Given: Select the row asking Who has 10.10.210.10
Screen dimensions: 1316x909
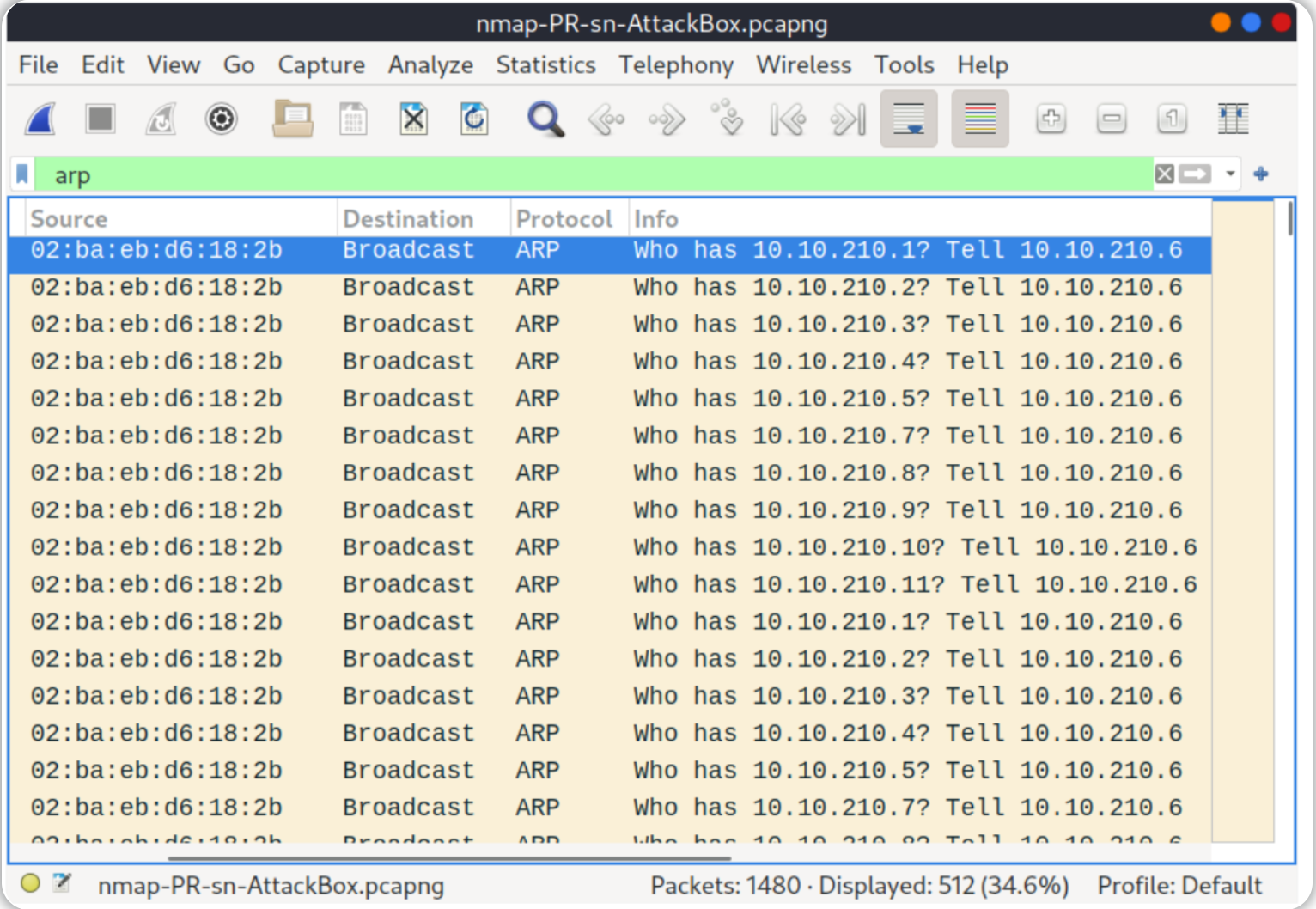Looking at the screenshot, I should tap(610, 547).
